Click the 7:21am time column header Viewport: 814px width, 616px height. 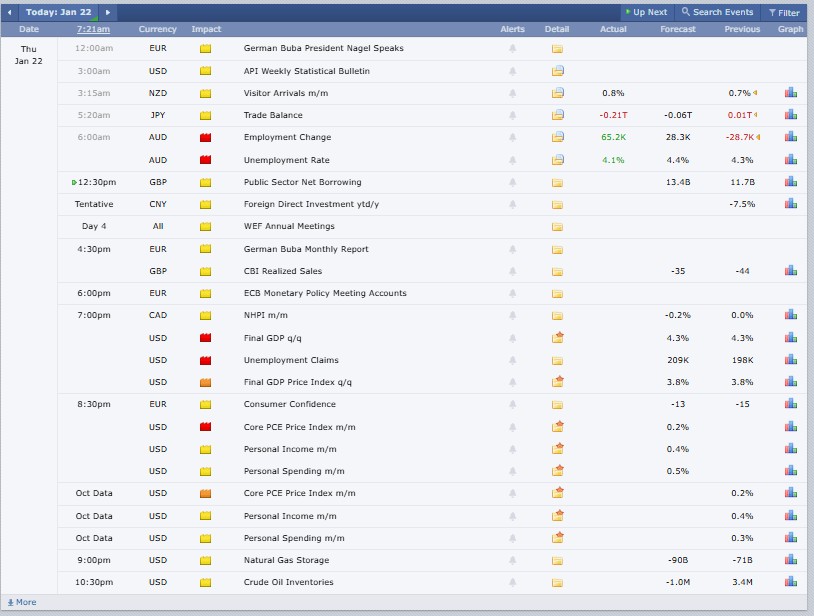coord(92,29)
